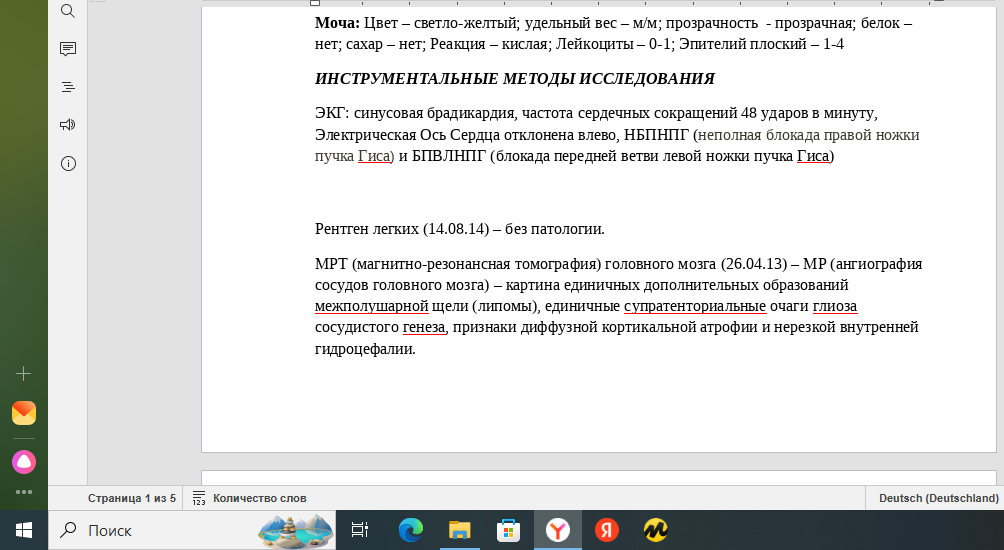Image resolution: width=1004 pixels, height=550 pixels.
Task: Open the search tool in document sidebar
Action: [68, 10]
